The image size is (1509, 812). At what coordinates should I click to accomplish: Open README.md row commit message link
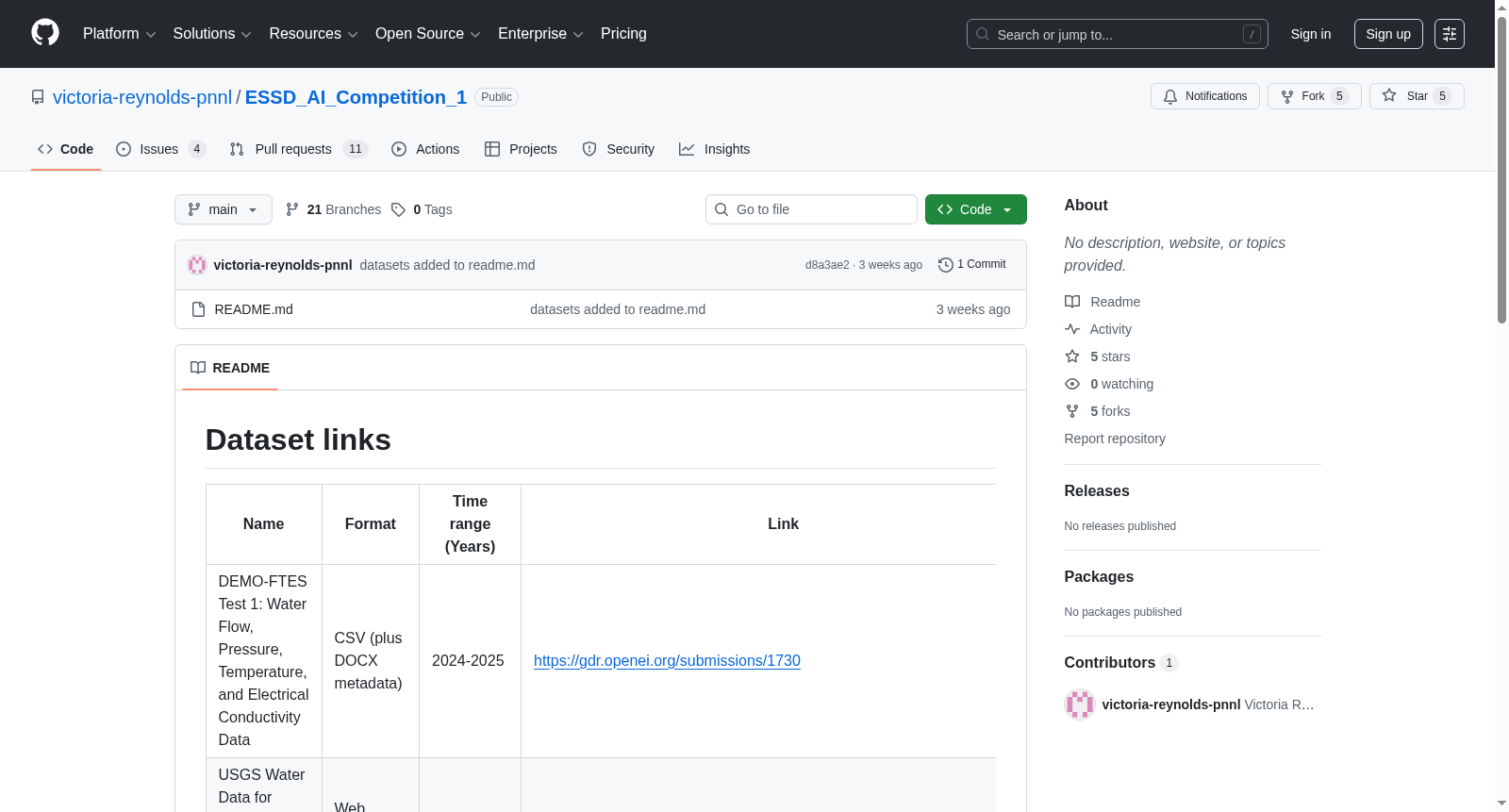tap(618, 309)
